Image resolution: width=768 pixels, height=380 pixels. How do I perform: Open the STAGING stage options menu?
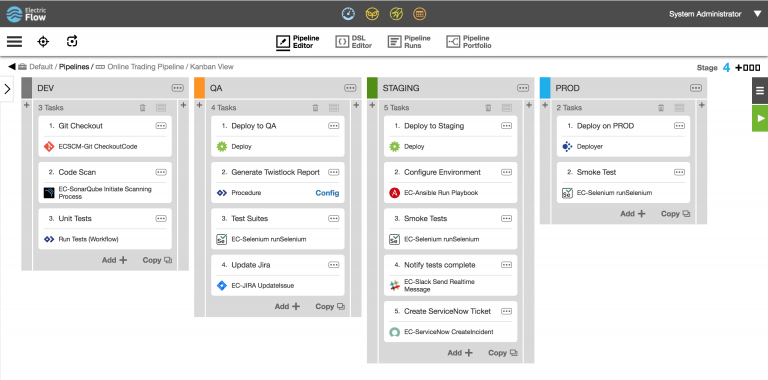(x=523, y=88)
